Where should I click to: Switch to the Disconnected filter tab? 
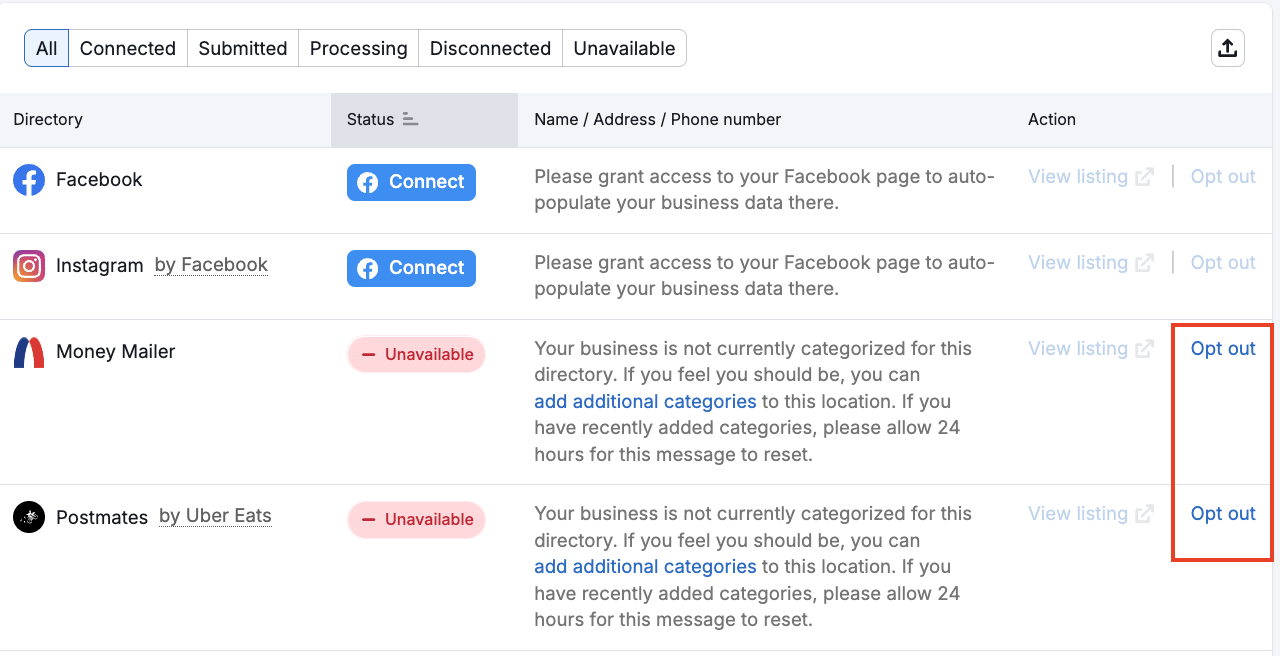click(490, 47)
